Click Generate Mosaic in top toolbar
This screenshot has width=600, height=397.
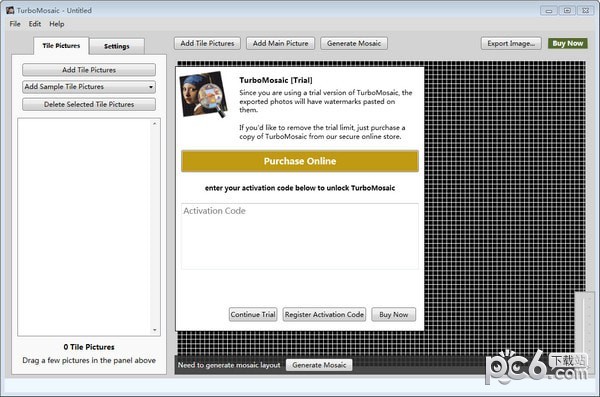pyautogui.click(x=354, y=43)
